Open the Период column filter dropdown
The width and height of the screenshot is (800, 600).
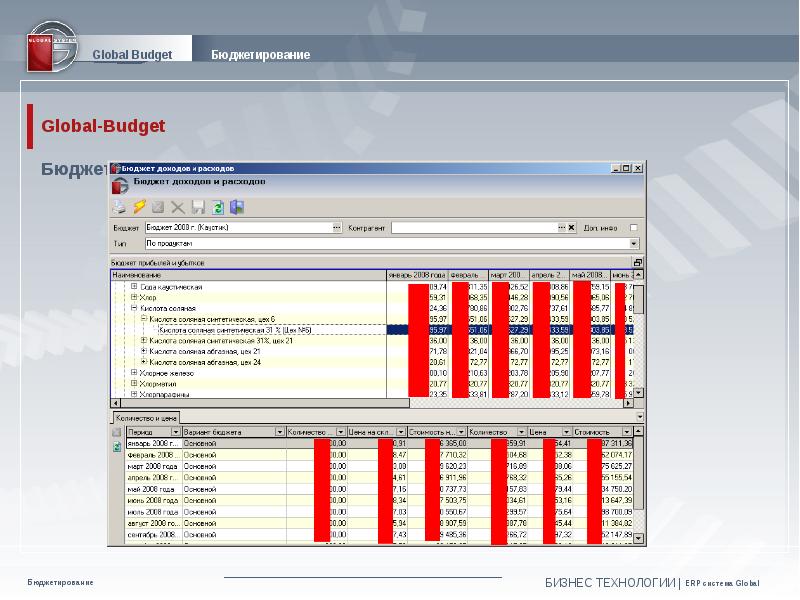177,432
